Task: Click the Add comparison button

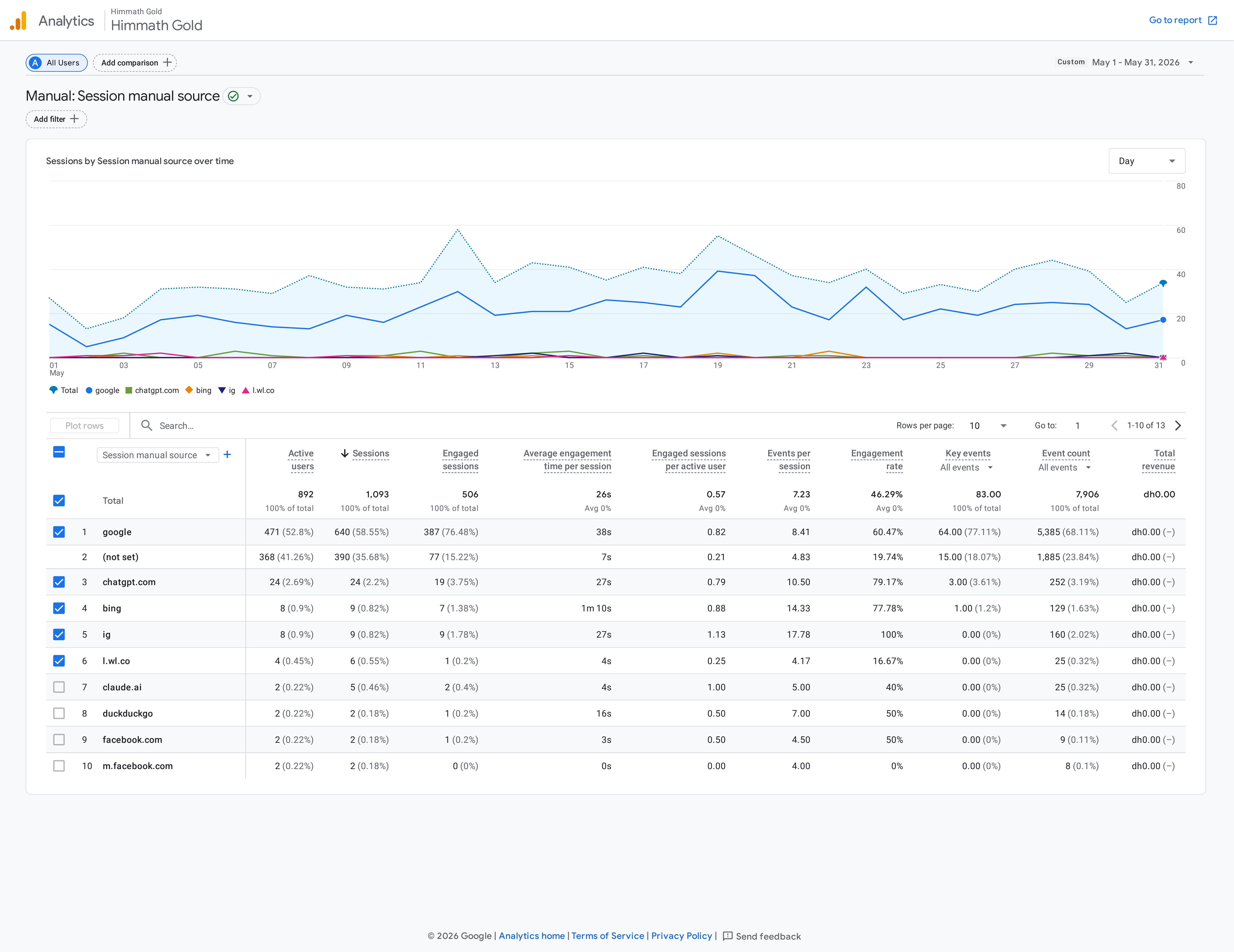Action: point(135,63)
